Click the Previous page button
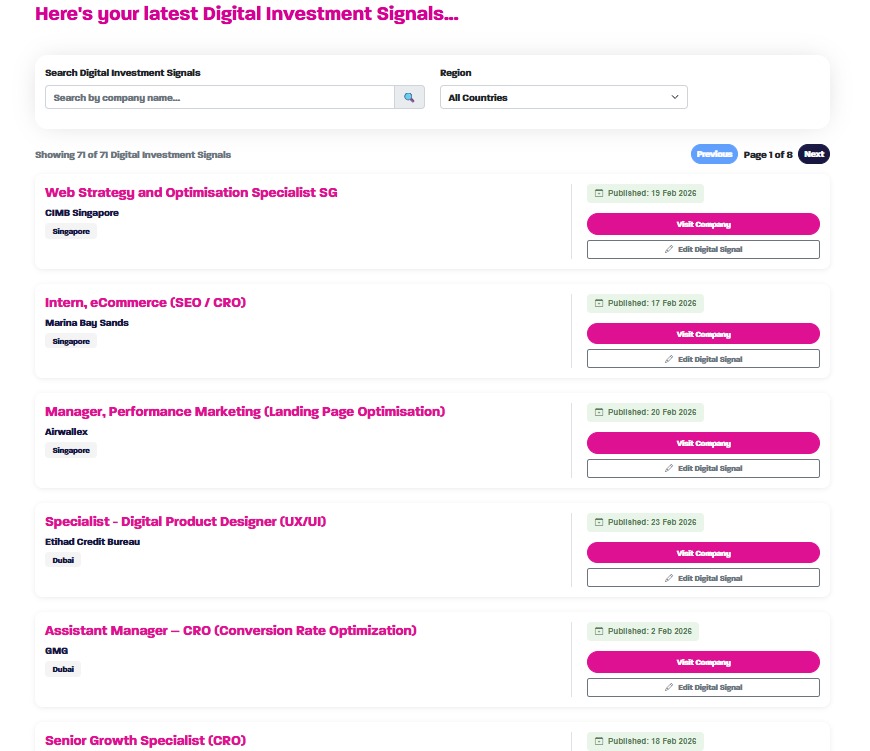 [714, 154]
